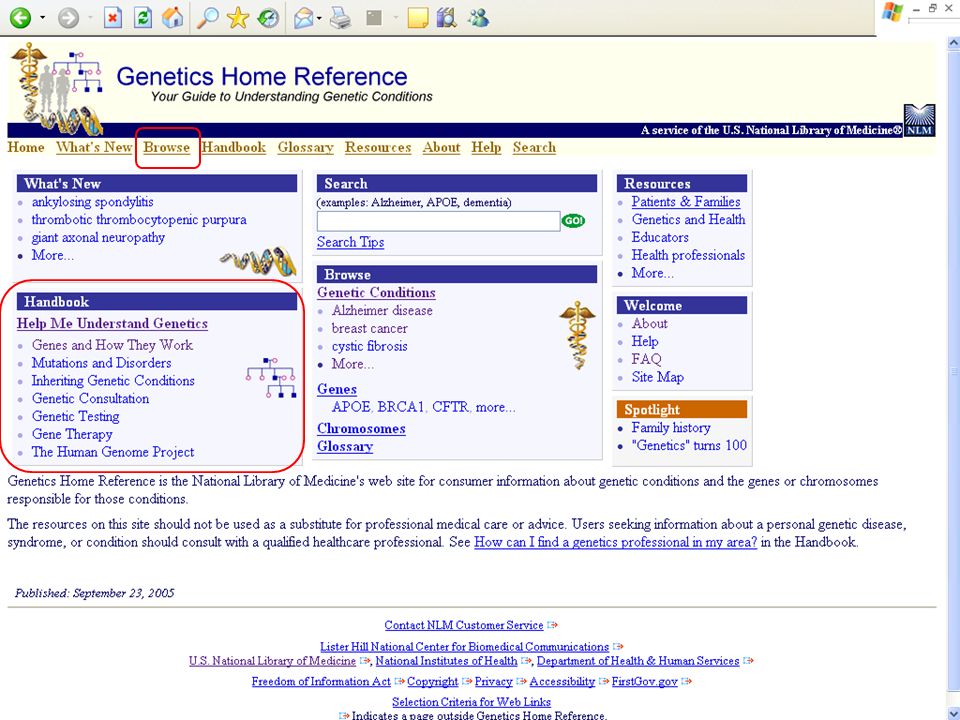Open the "Genetics" turns 100 link
This screenshot has height=720, width=960.
(689, 446)
